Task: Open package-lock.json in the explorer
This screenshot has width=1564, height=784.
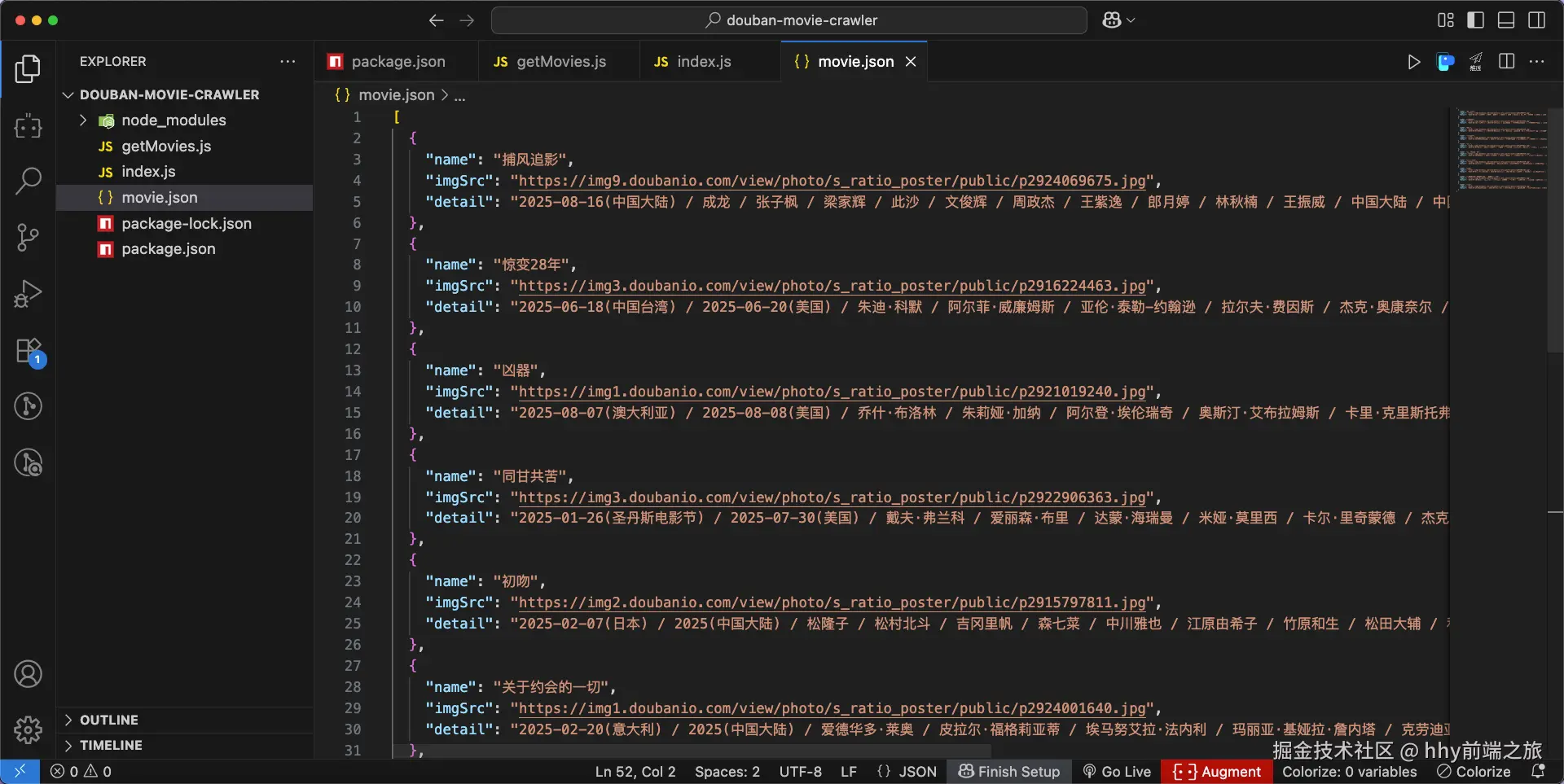Action: point(184,224)
